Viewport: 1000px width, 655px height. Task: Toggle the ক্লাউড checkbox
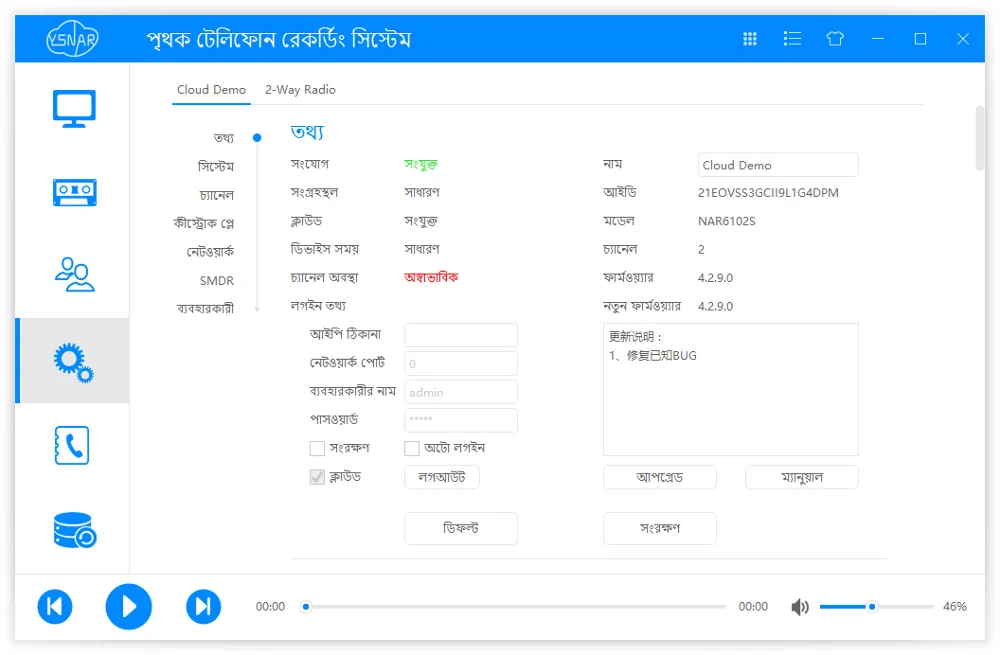pos(317,477)
